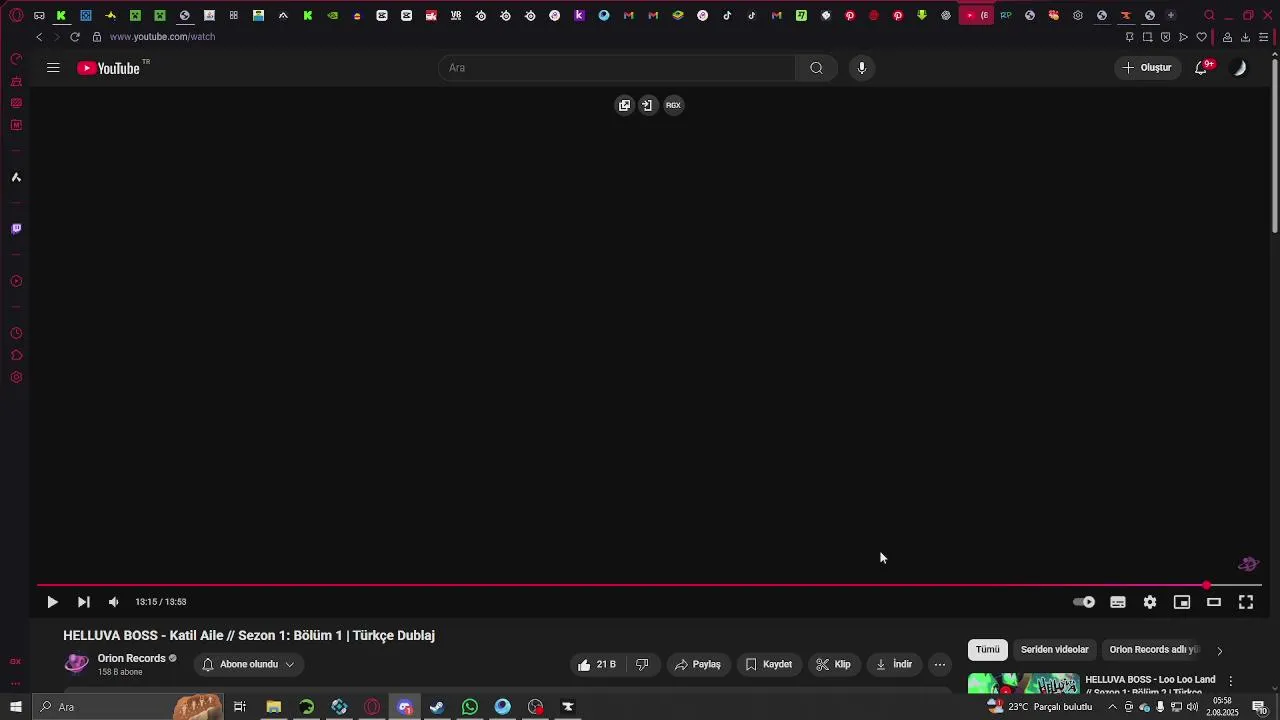
Task: Toggle theater mode view
Action: click(1214, 602)
